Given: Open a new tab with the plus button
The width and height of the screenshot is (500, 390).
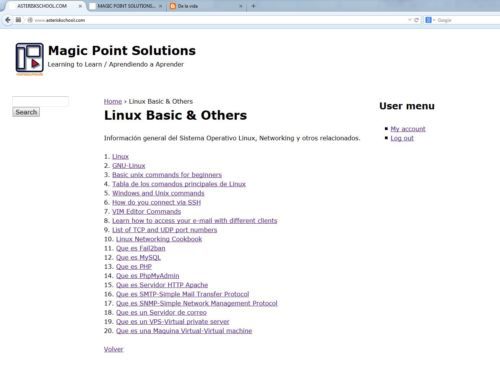Looking at the screenshot, I should tap(253, 6).
